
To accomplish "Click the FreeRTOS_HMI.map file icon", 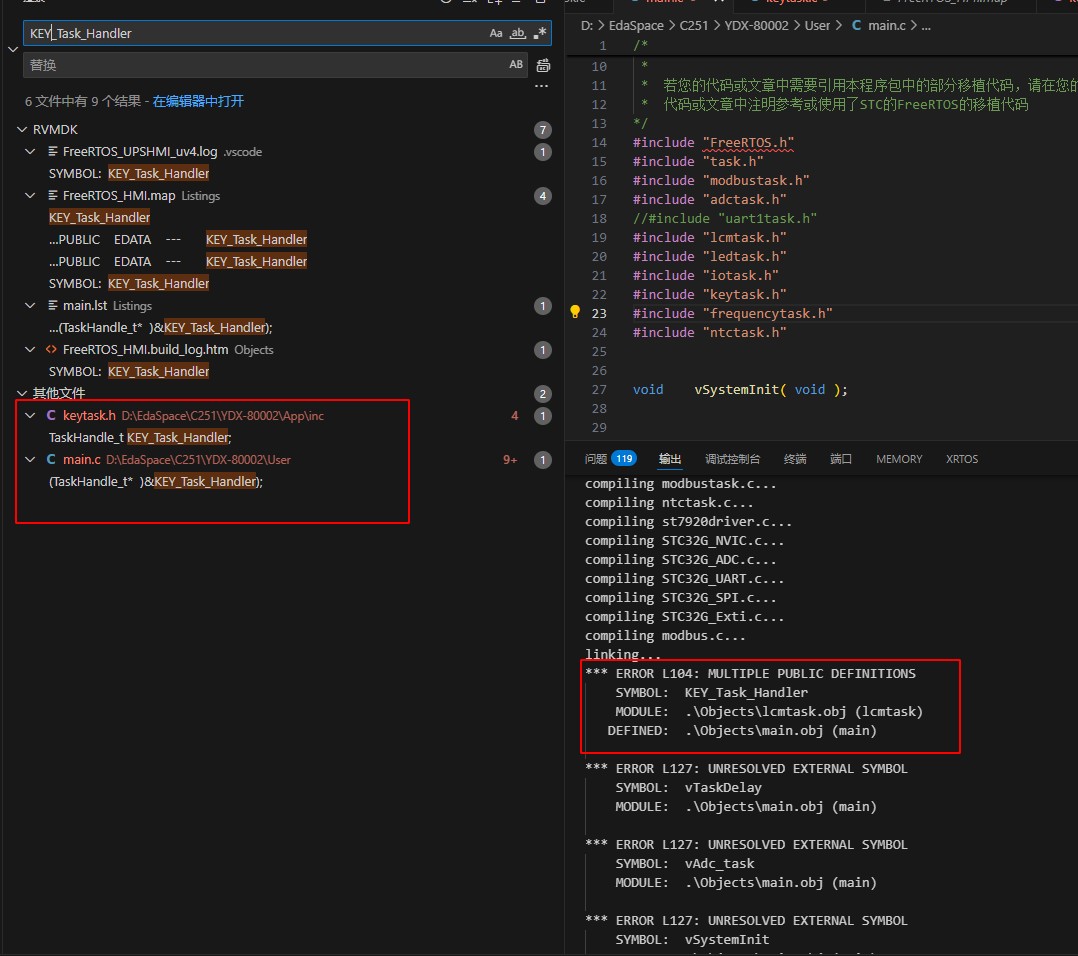I will point(53,195).
